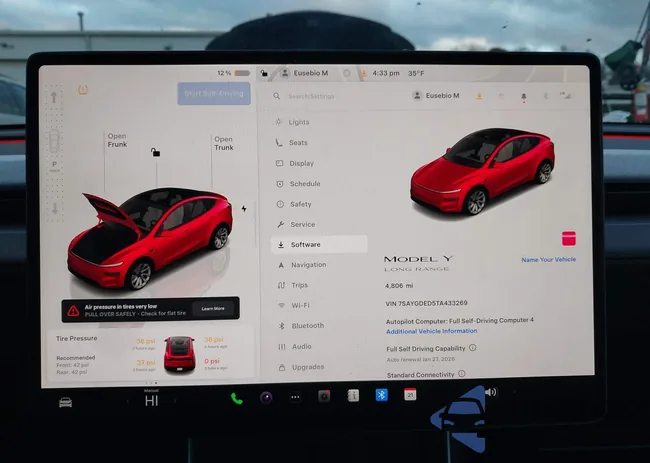Screen dimensions: 650x463
Task: Tap the phone icon in bottom bar
Action: tap(237, 397)
